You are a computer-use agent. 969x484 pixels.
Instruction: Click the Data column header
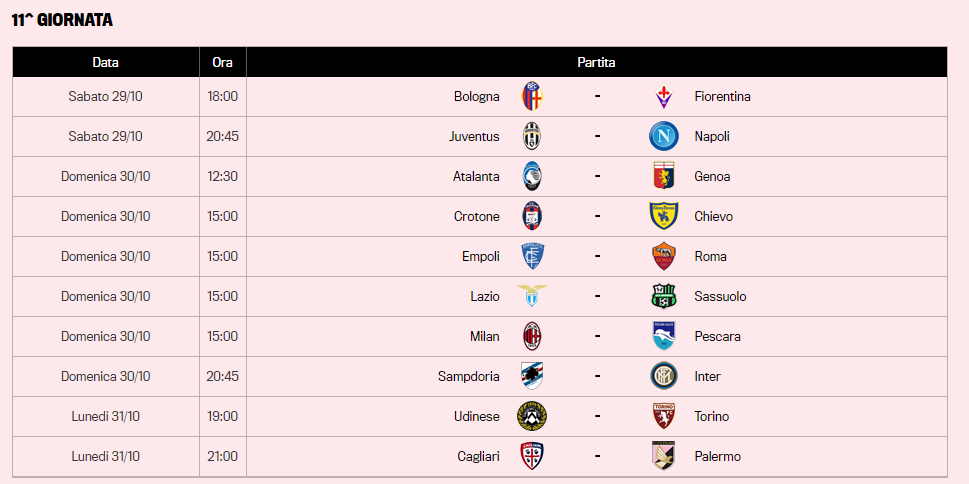pyautogui.click(x=106, y=62)
